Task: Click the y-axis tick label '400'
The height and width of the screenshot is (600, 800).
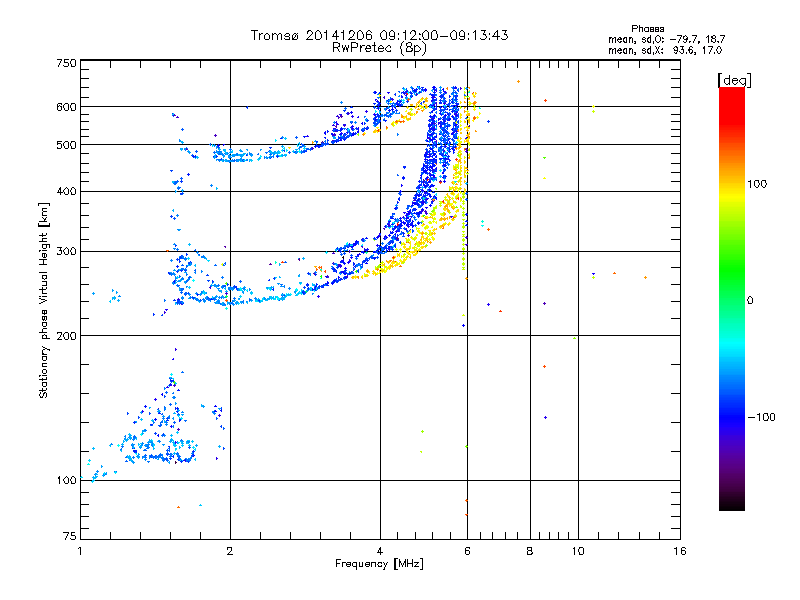Action: coord(66,192)
